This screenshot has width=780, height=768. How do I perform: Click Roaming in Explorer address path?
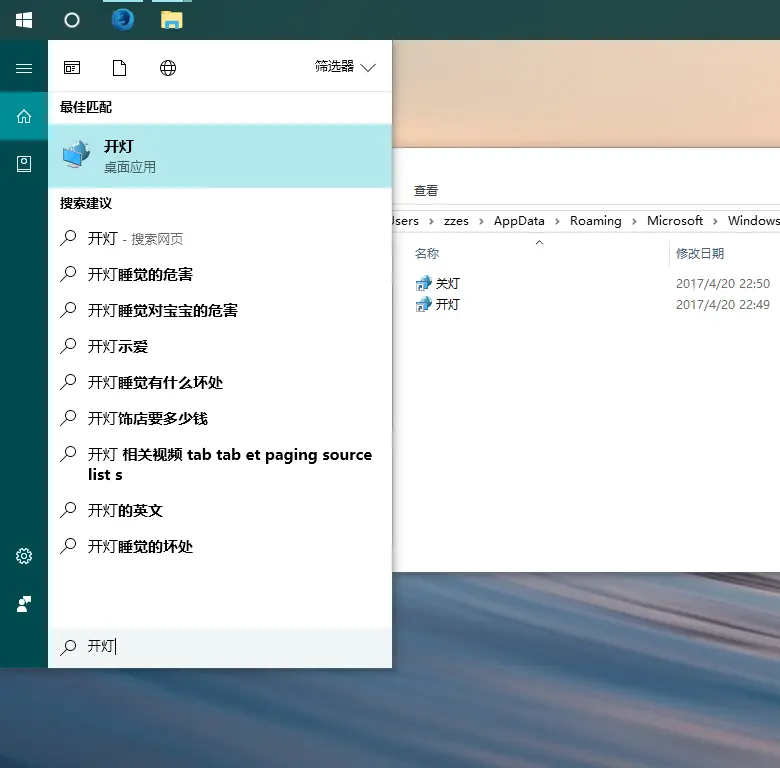click(595, 221)
